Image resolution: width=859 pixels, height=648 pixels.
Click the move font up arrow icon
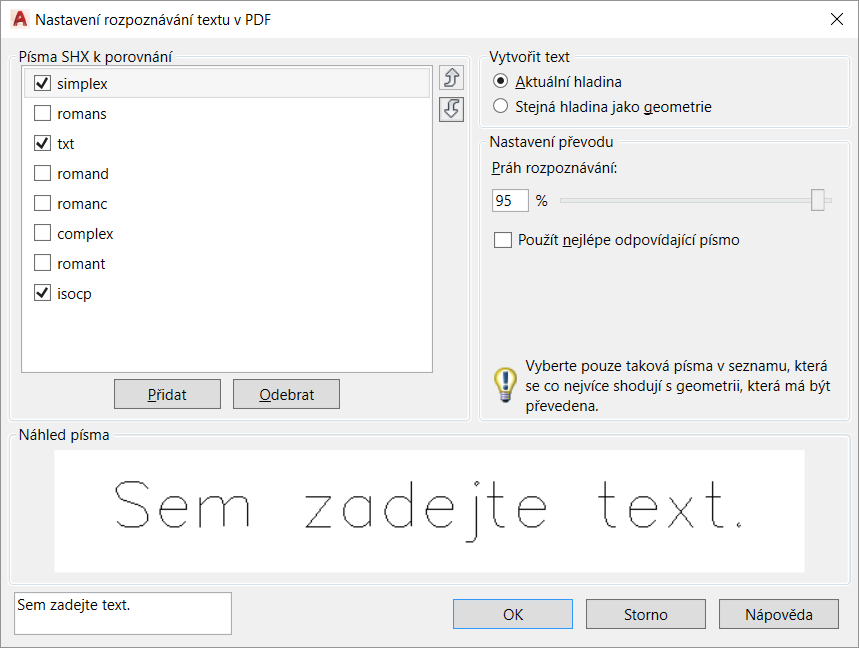coord(451,78)
